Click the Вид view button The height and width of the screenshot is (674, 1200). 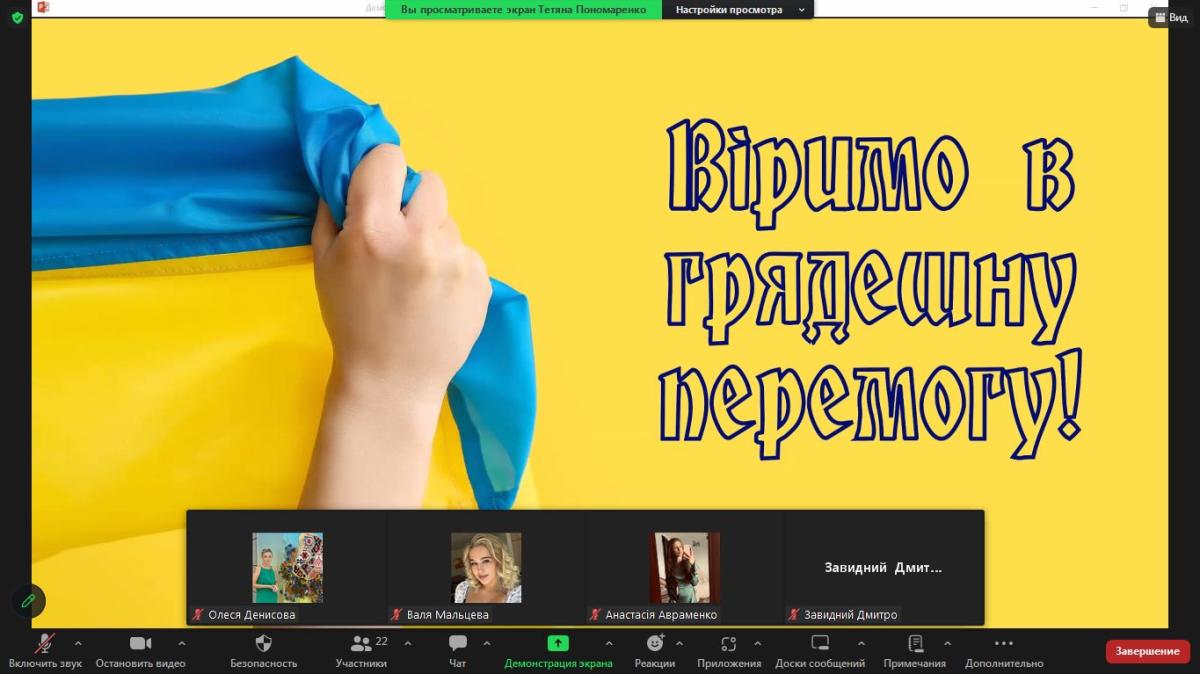(1173, 17)
